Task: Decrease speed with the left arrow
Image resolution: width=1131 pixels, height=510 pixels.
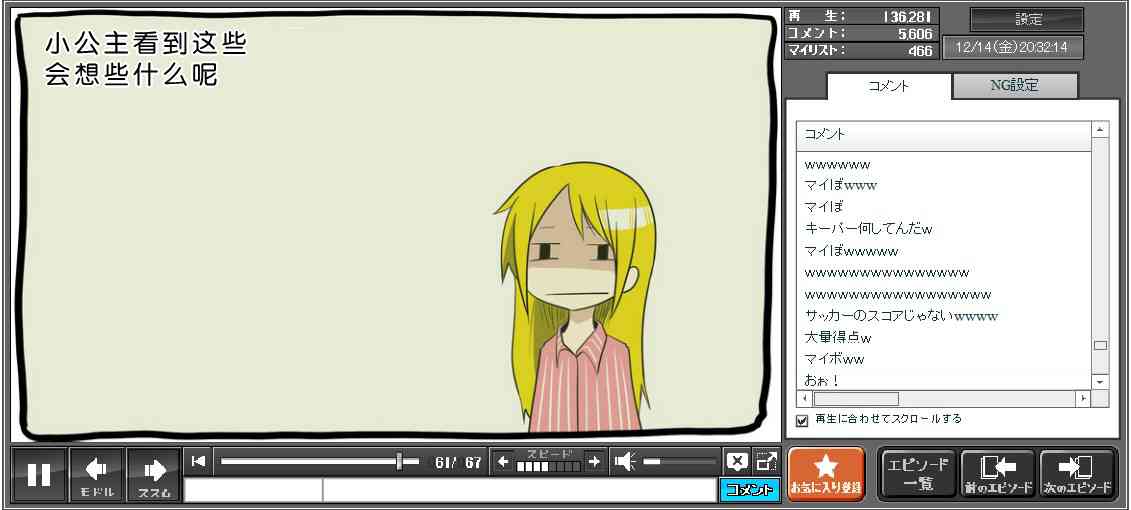Action: click(x=503, y=461)
